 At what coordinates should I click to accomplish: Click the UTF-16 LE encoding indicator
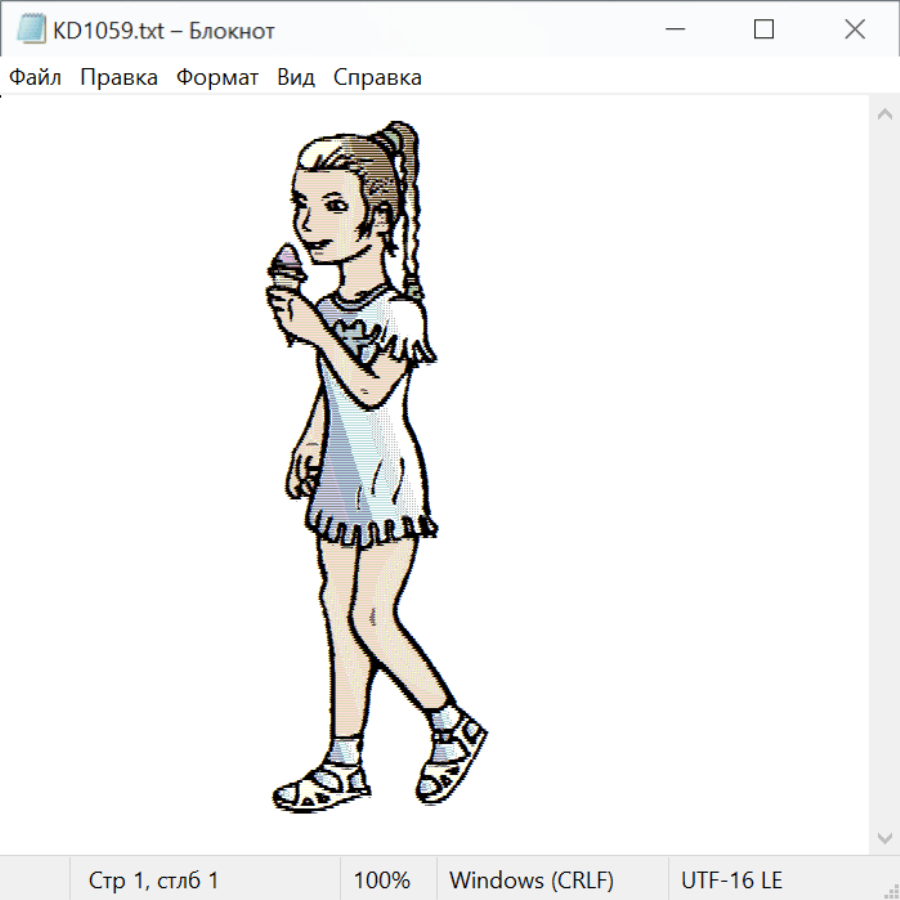(731, 880)
